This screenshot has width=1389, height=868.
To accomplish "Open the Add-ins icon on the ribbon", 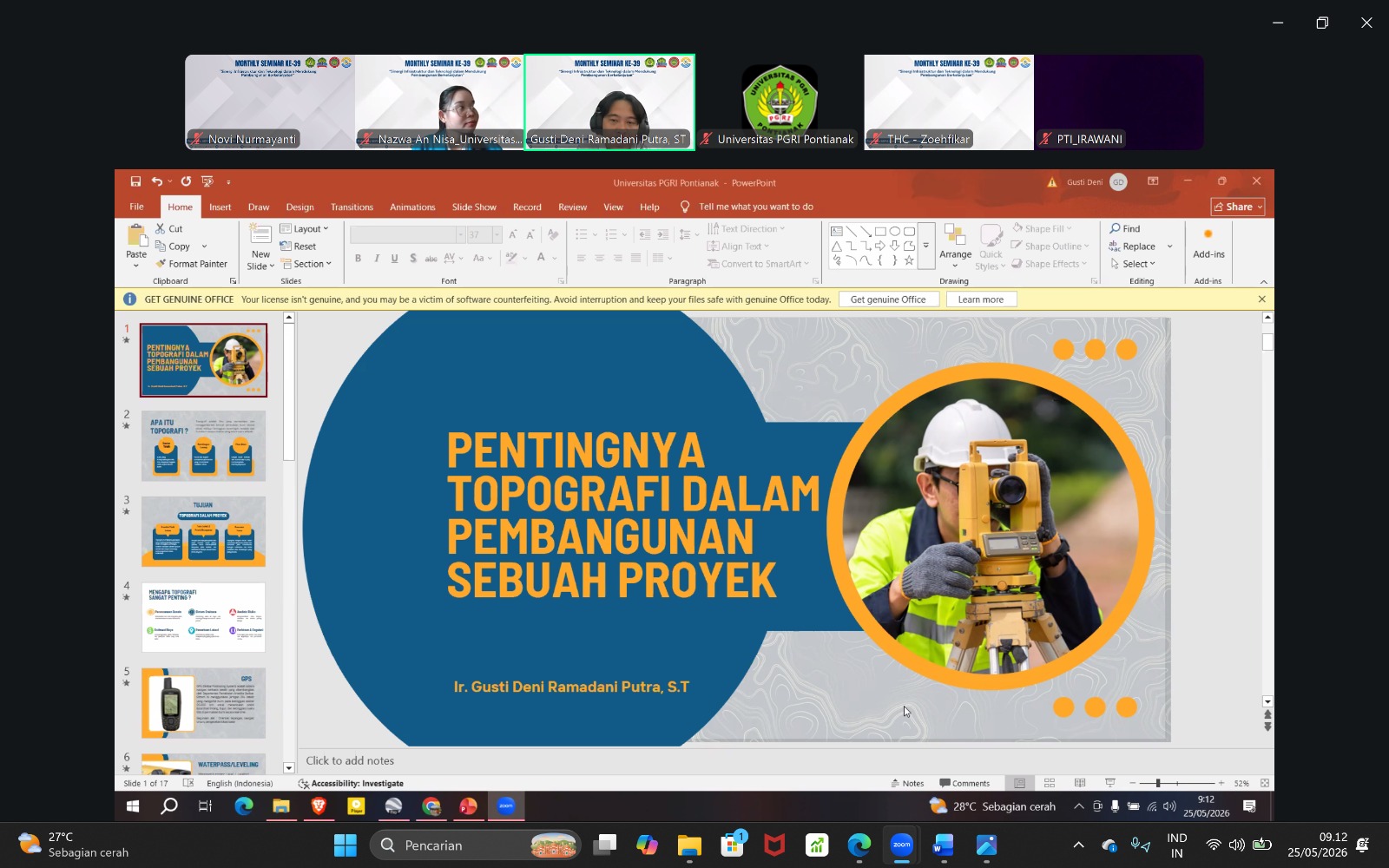I will (1208, 234).
